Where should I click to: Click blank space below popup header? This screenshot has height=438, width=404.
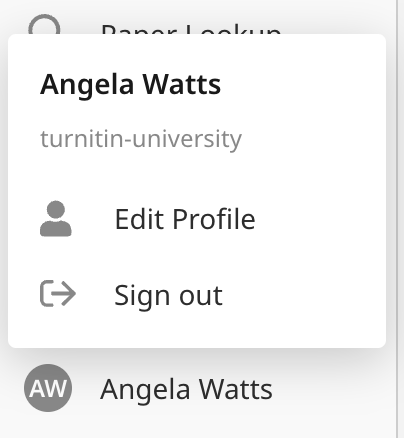pyautogui.click(x=197, y=173)
